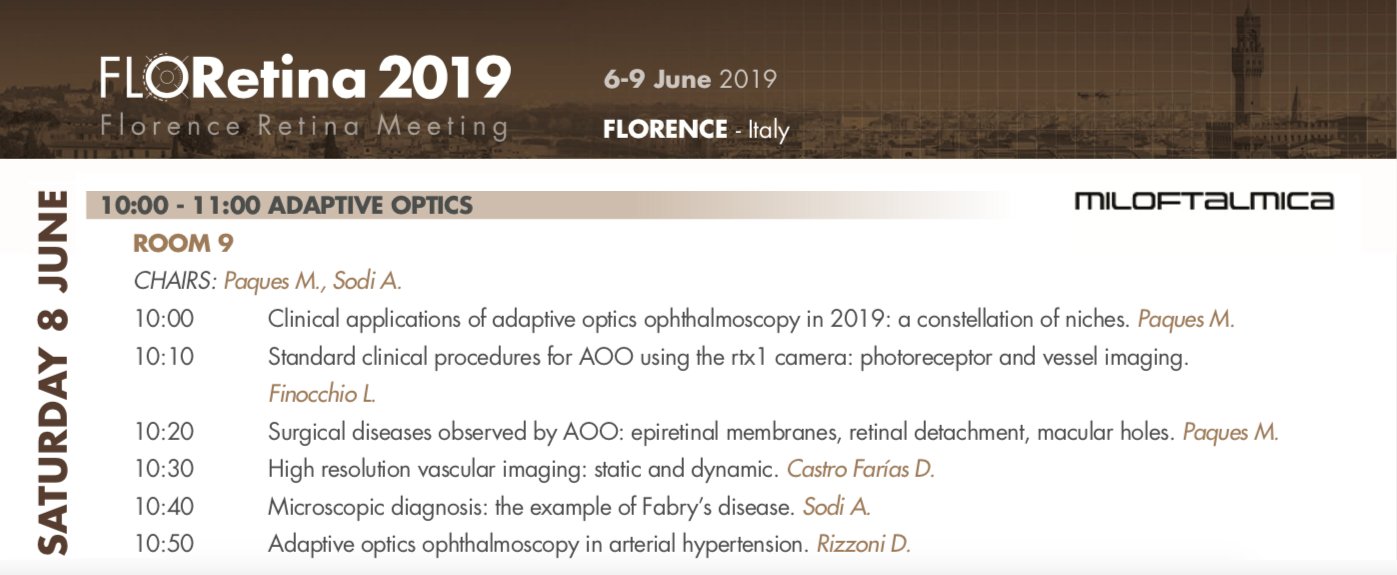
Task: Click the Miloftalmica sponsor logo
Action: pos(1203,201)
